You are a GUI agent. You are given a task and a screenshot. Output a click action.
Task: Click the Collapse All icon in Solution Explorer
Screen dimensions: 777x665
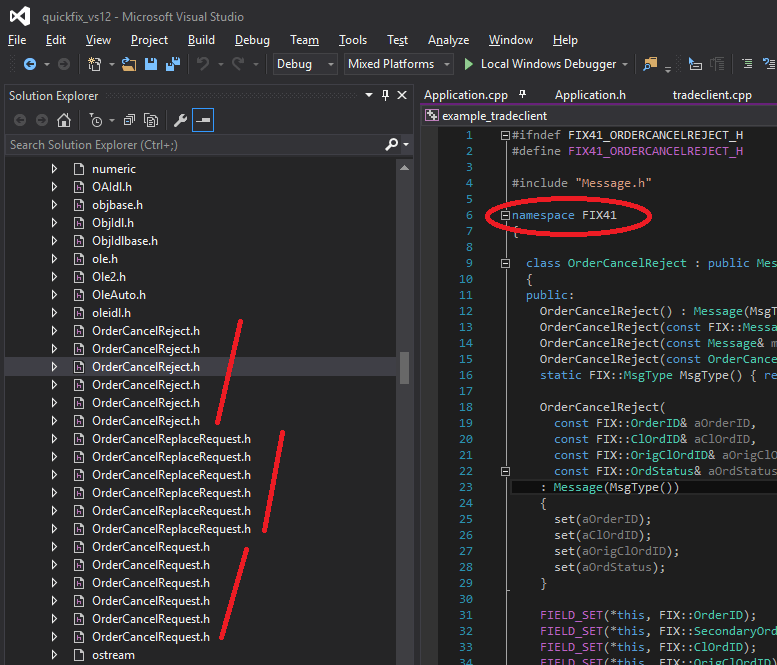tap(129, 120)
